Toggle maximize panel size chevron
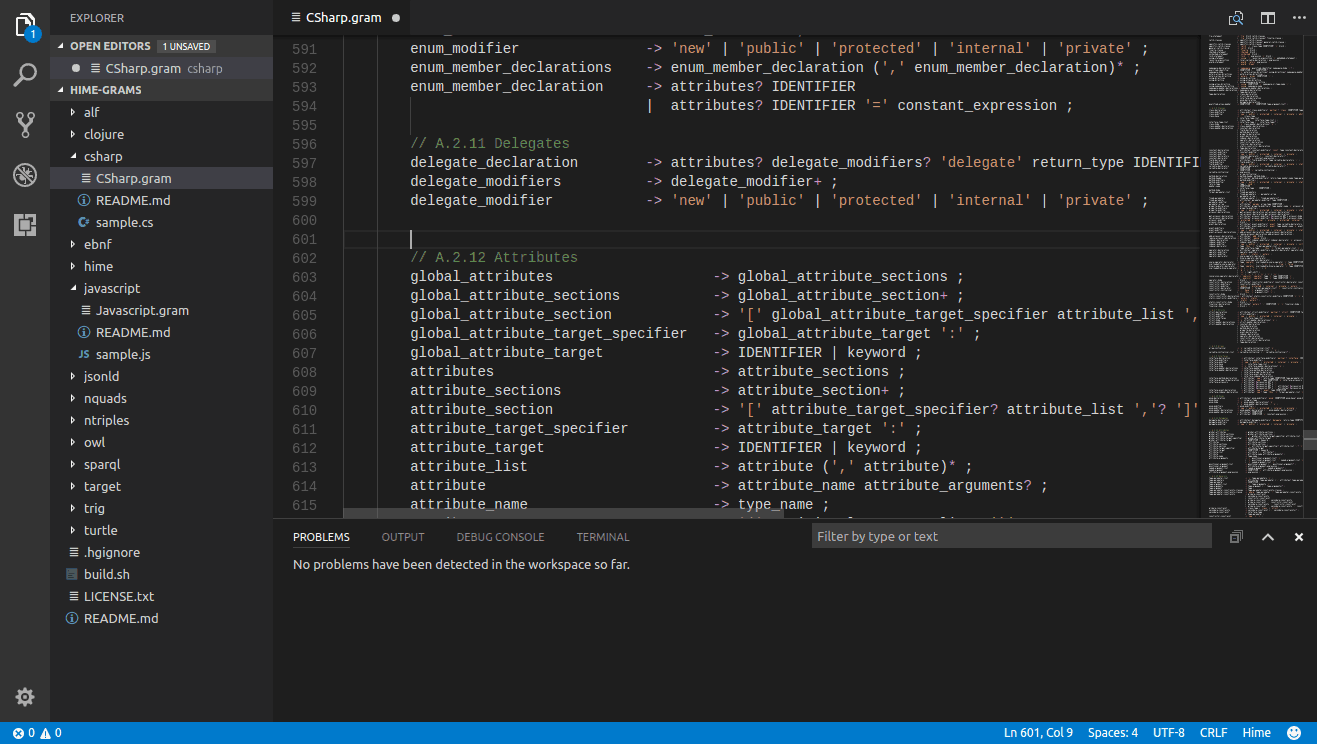The height and width of the screenshot is (744, 1317). pyautogui.click(x=1267, y=537)
